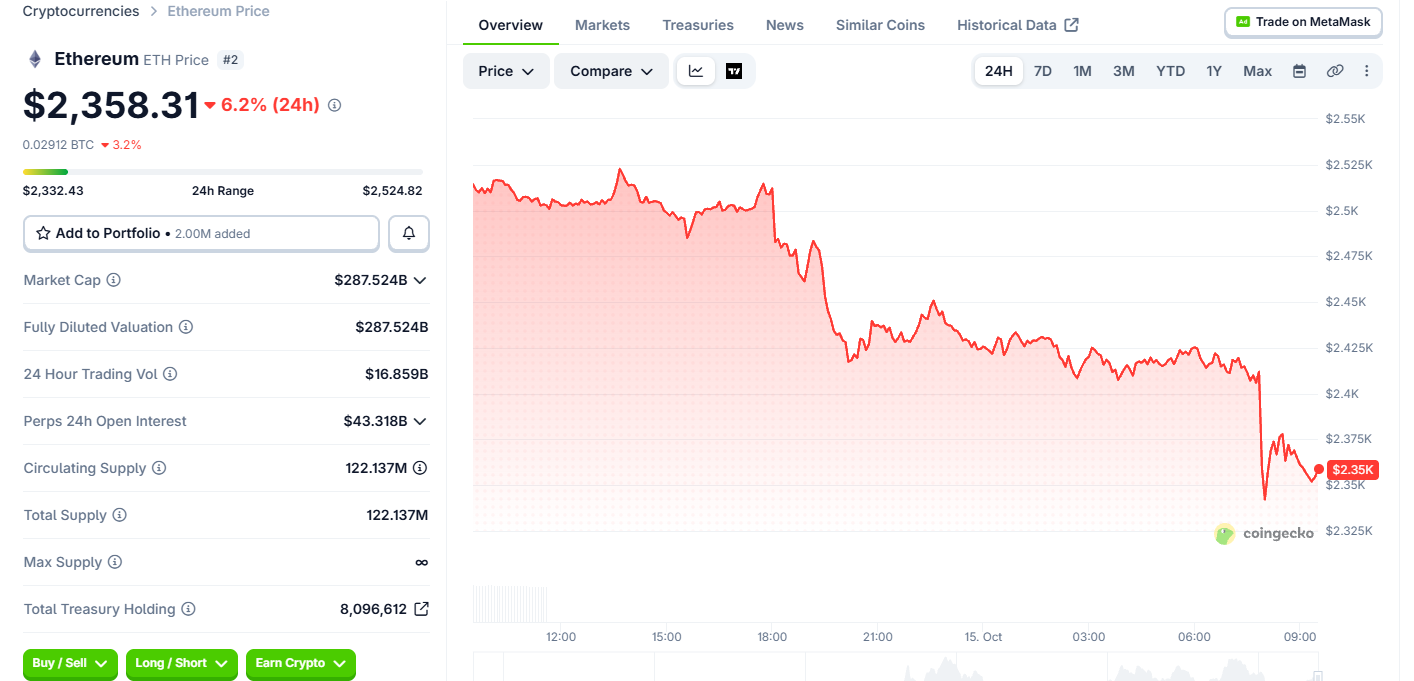Click the bell price alert icon
The height and width of the screenshot is (681, 1414).
point(409,233)
